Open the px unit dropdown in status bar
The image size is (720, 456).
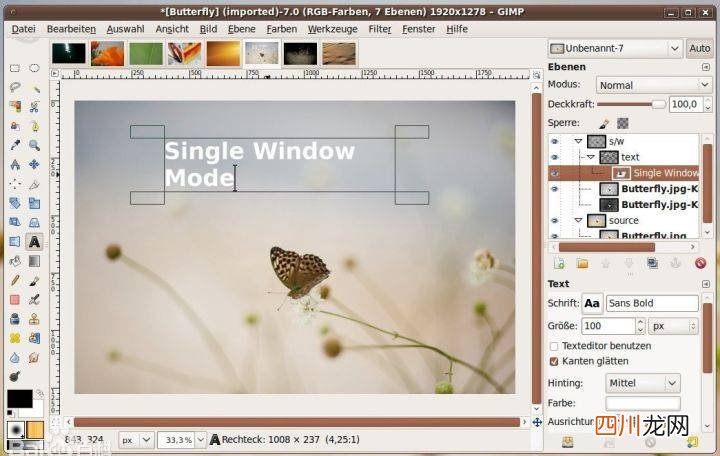(x=136, y=440)
